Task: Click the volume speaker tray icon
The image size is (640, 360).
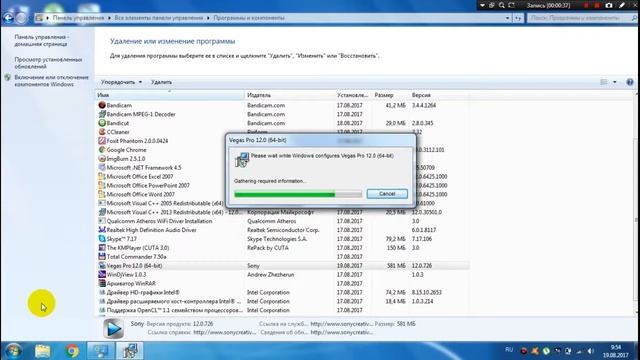Action: pos(590,351)
